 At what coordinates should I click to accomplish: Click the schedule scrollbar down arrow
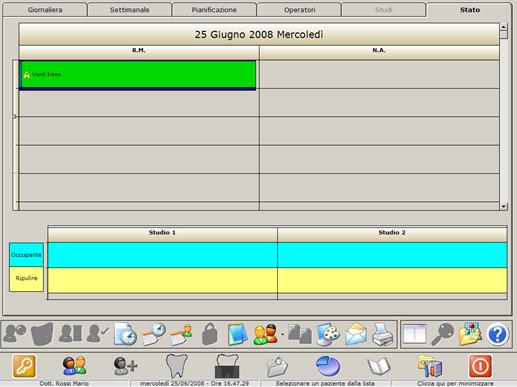503,207
